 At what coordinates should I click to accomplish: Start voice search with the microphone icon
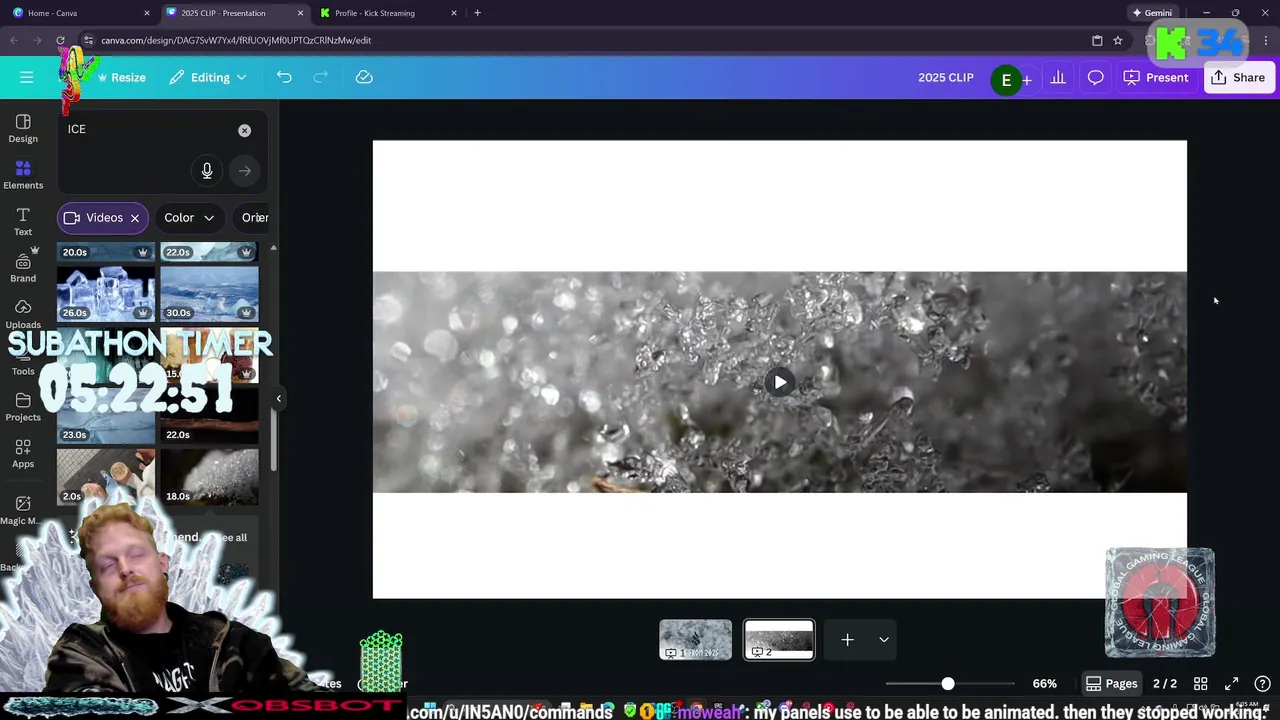pos(207,171)
